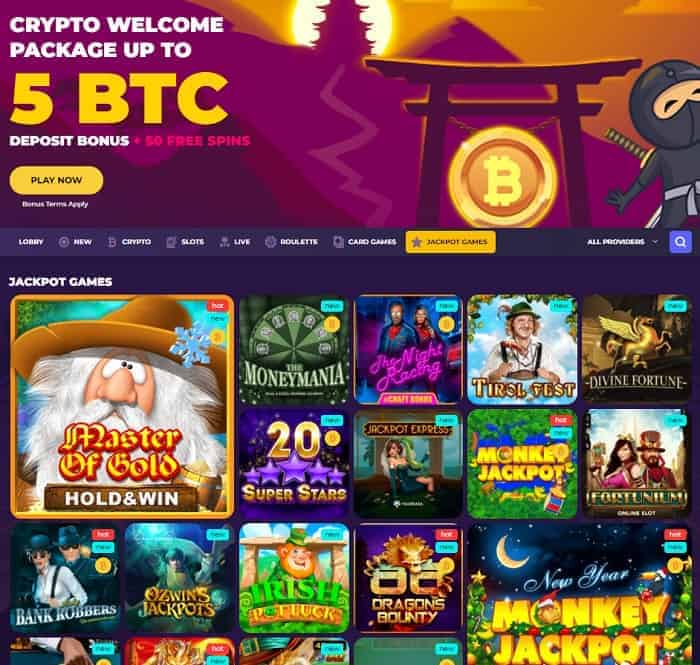Click the search magnifier icon

(680, 242)
